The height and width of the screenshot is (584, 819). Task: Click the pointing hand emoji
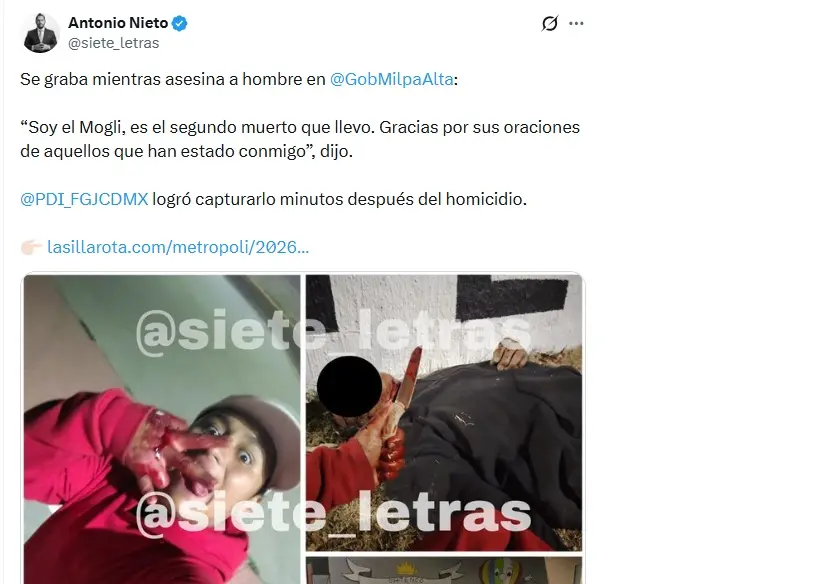tap(31, 247)
